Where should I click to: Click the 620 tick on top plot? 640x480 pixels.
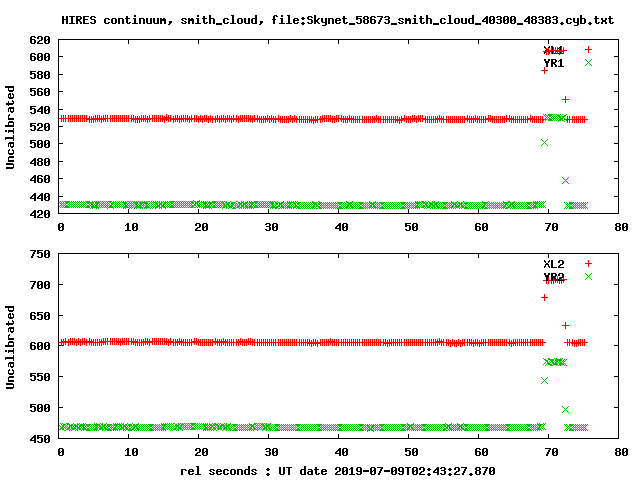click(x=40, y=40)
